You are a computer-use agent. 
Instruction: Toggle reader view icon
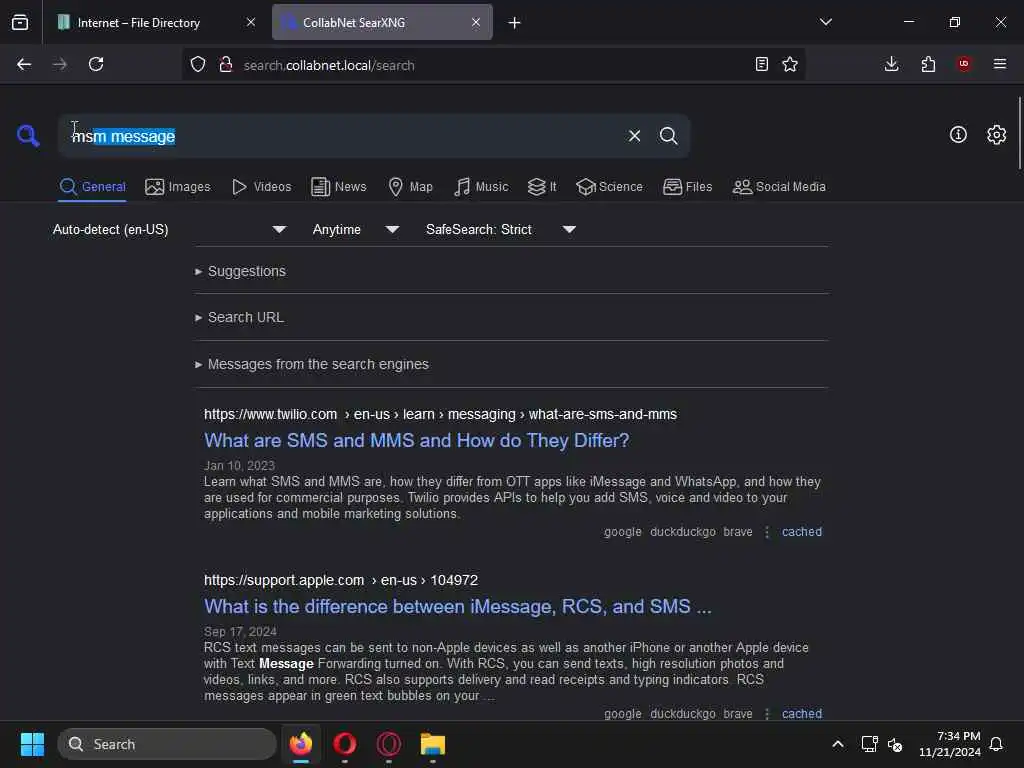coord(761,64)
